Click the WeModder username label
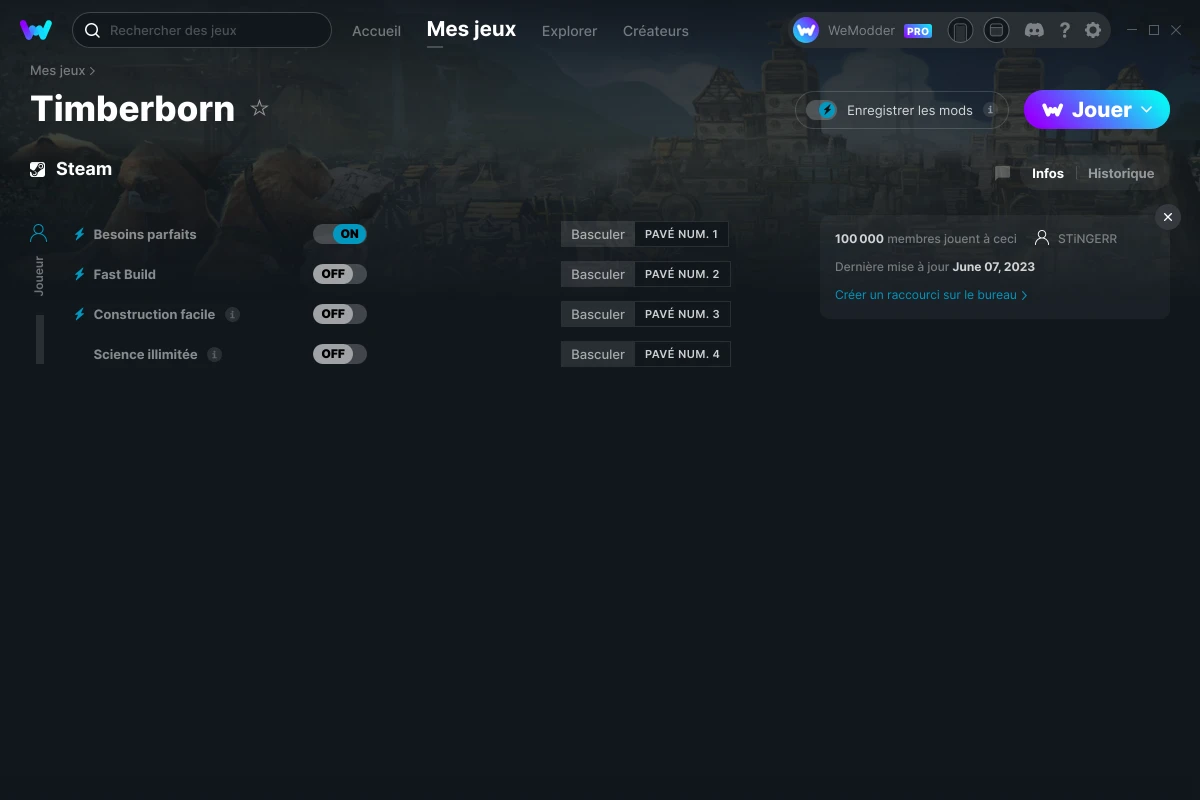 pos(861,31)
